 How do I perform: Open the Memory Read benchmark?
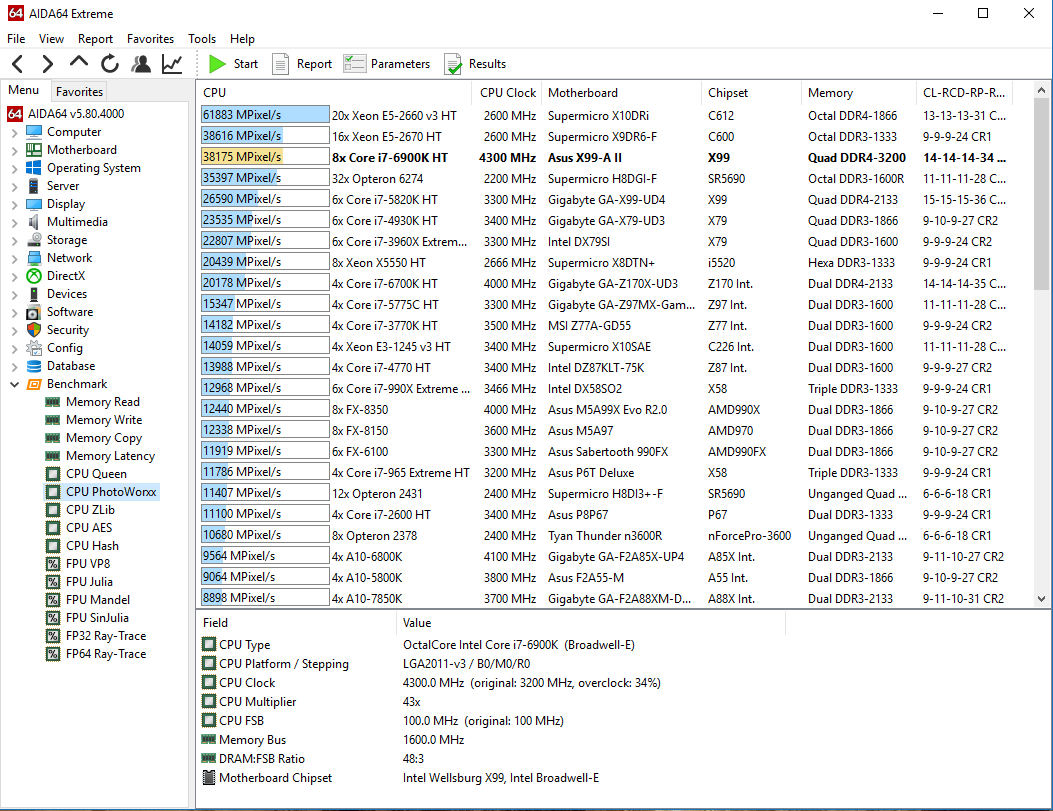102,401
